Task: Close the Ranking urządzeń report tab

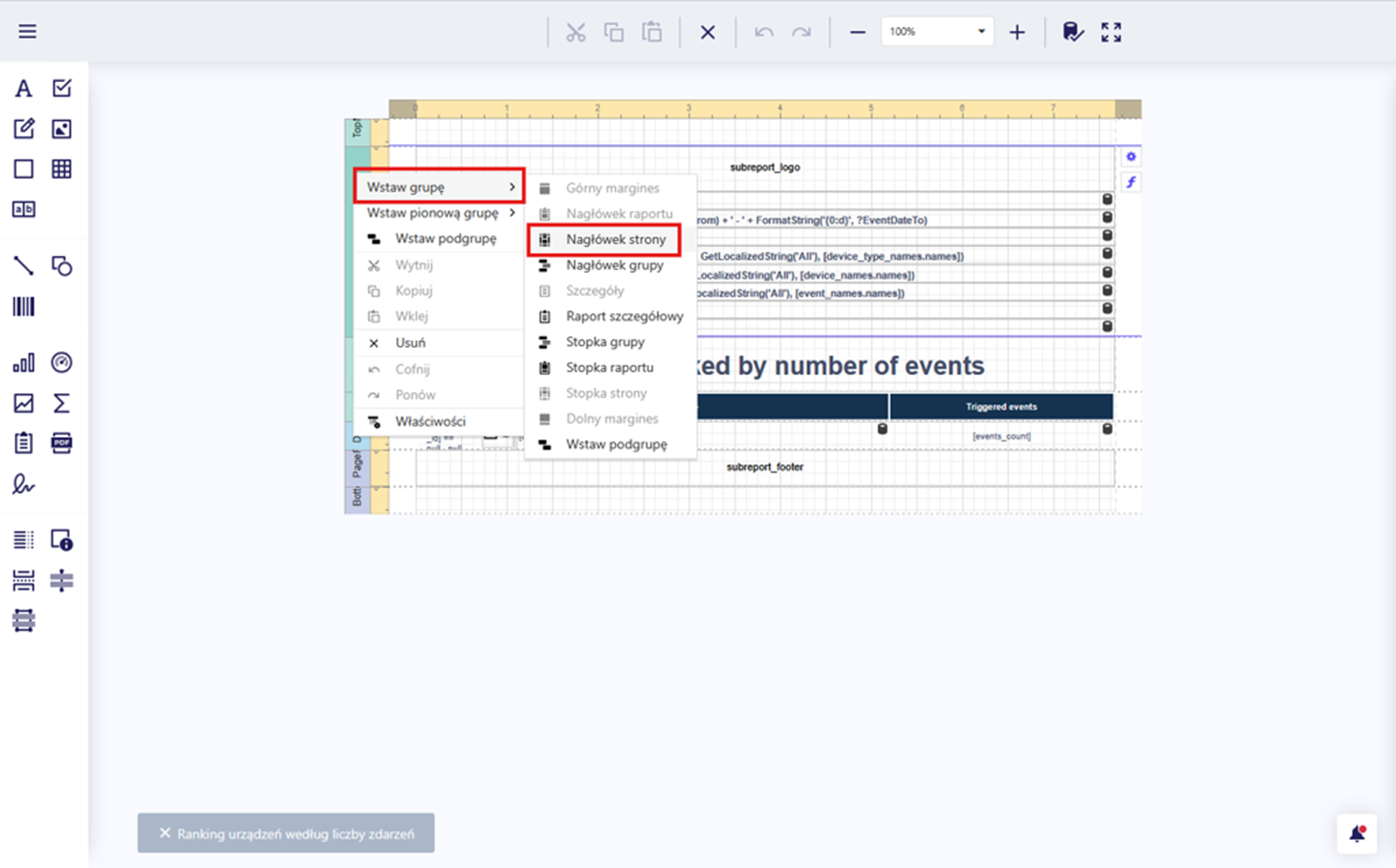Action: [164, 833]
